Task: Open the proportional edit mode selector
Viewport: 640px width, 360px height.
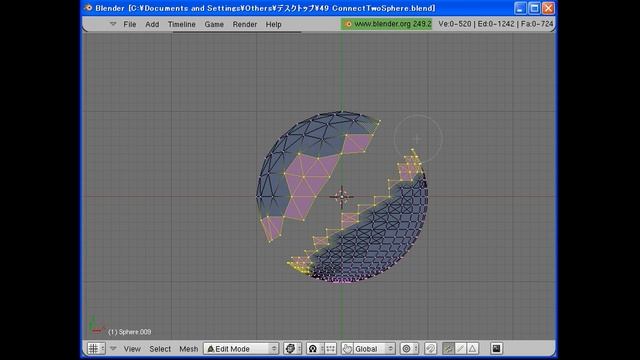Action: [409, 349]
